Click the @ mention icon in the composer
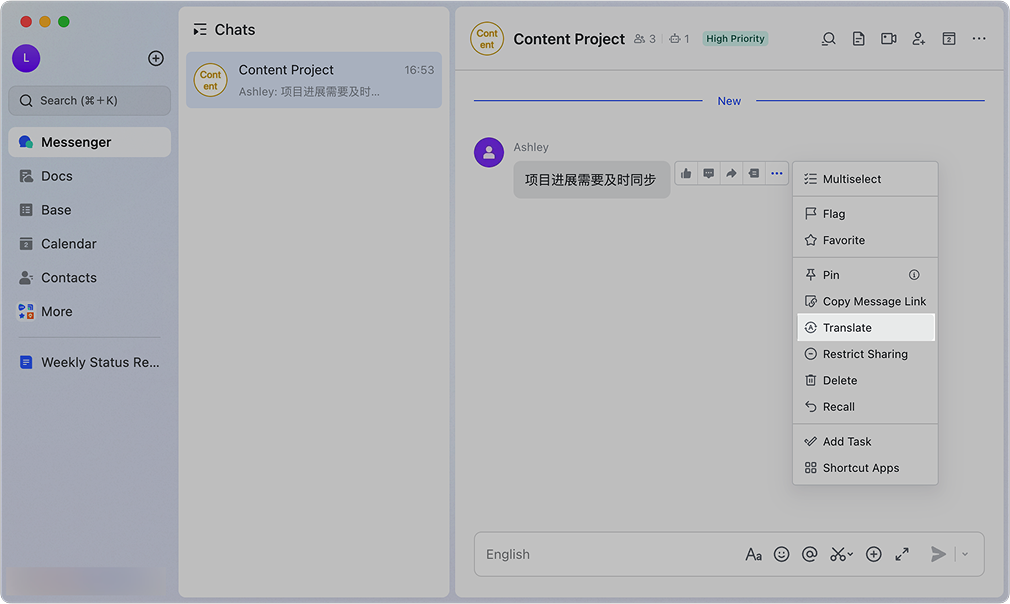The height and width of the screenshot is (604, 1010). [x=810, y=554]
